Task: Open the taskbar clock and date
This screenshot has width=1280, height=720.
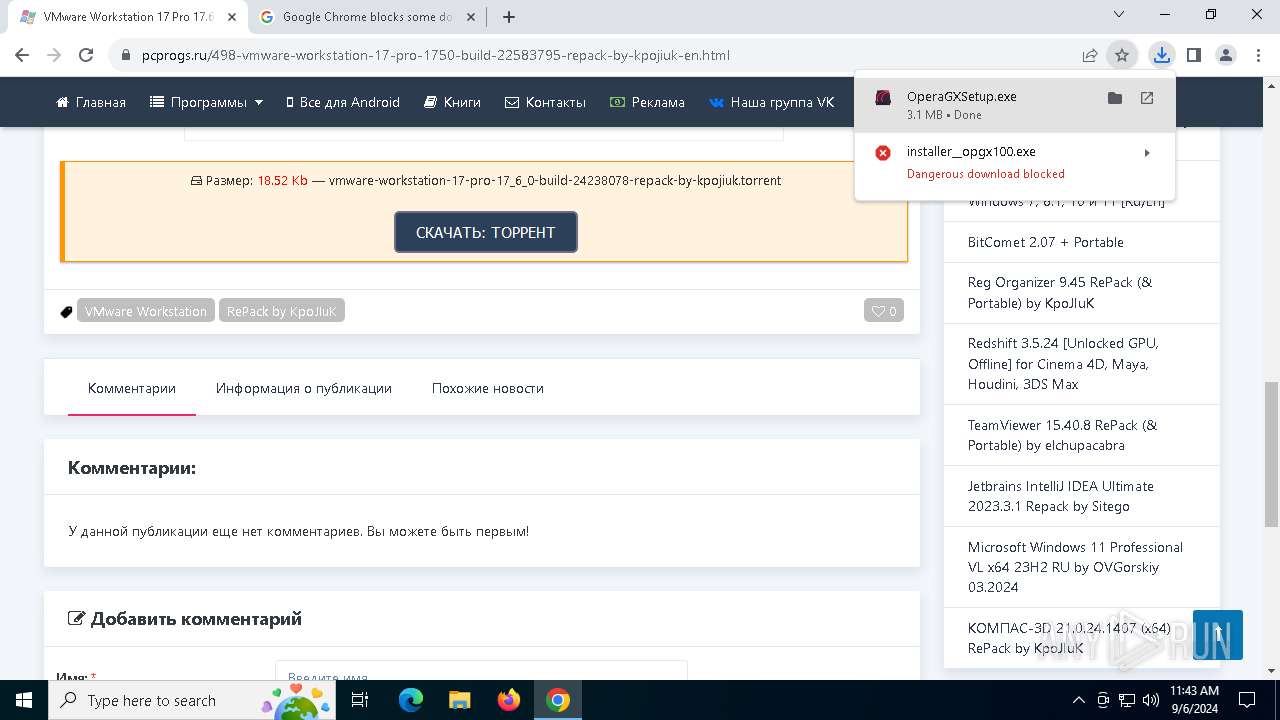Action: pyautogui.click(x=1194, y=700)
